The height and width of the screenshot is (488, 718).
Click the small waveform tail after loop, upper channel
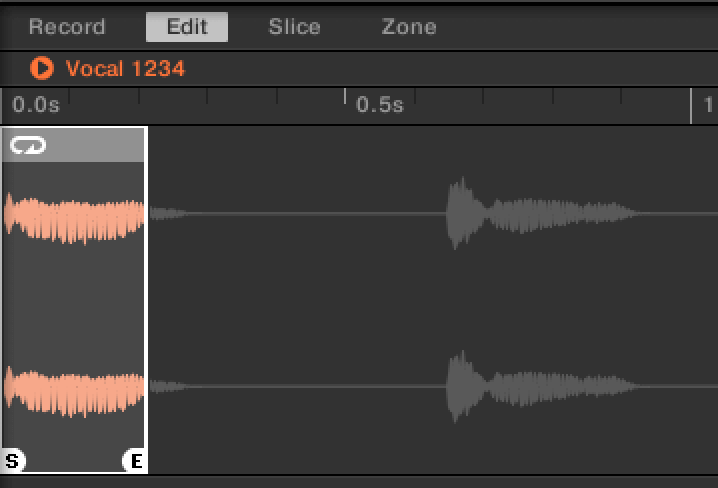pos(167,213)
